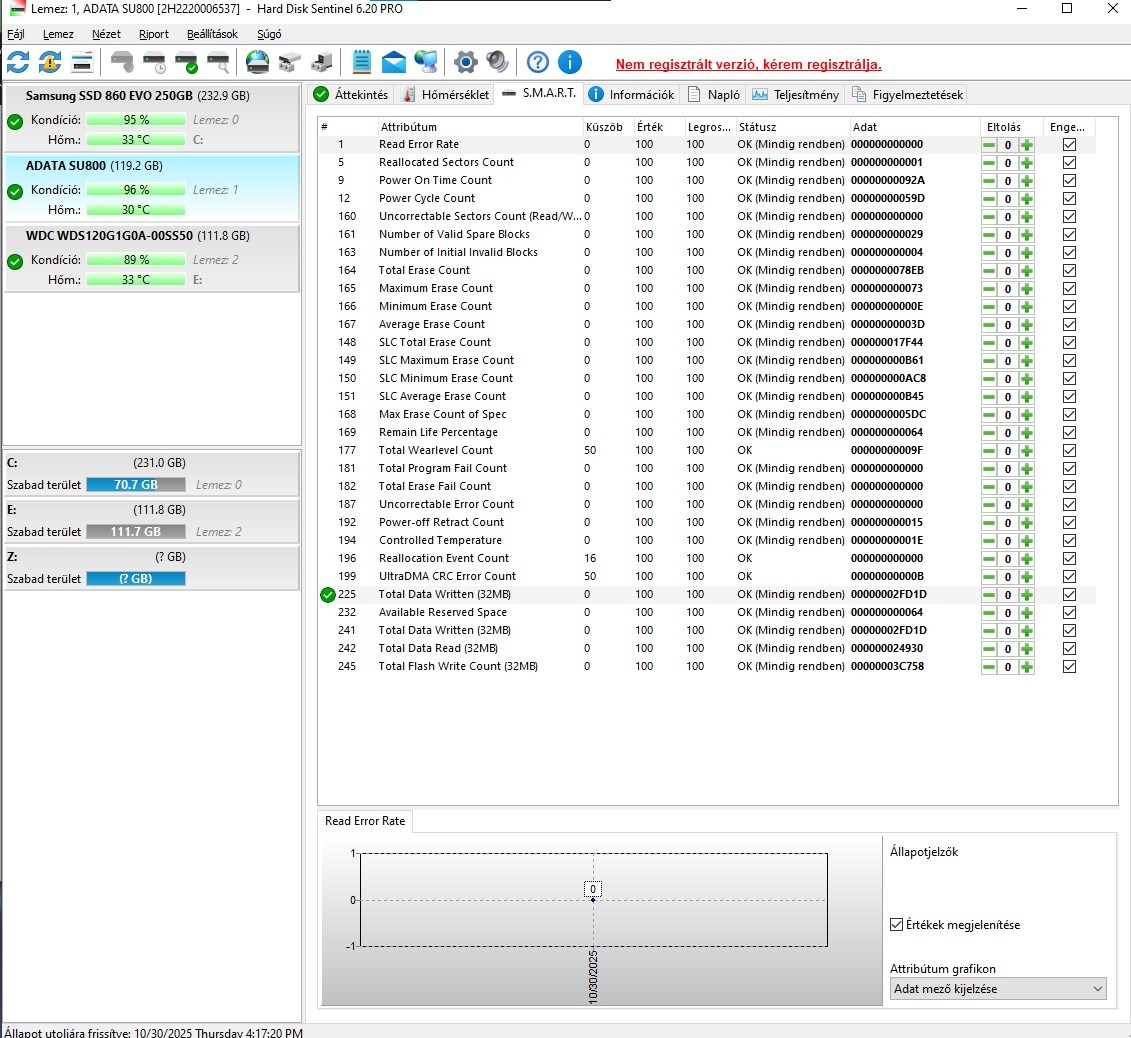Toggle enable checkbox for Power On Time Count
This screenshot has height=1038, width=1131.
tap(1069, 180)
